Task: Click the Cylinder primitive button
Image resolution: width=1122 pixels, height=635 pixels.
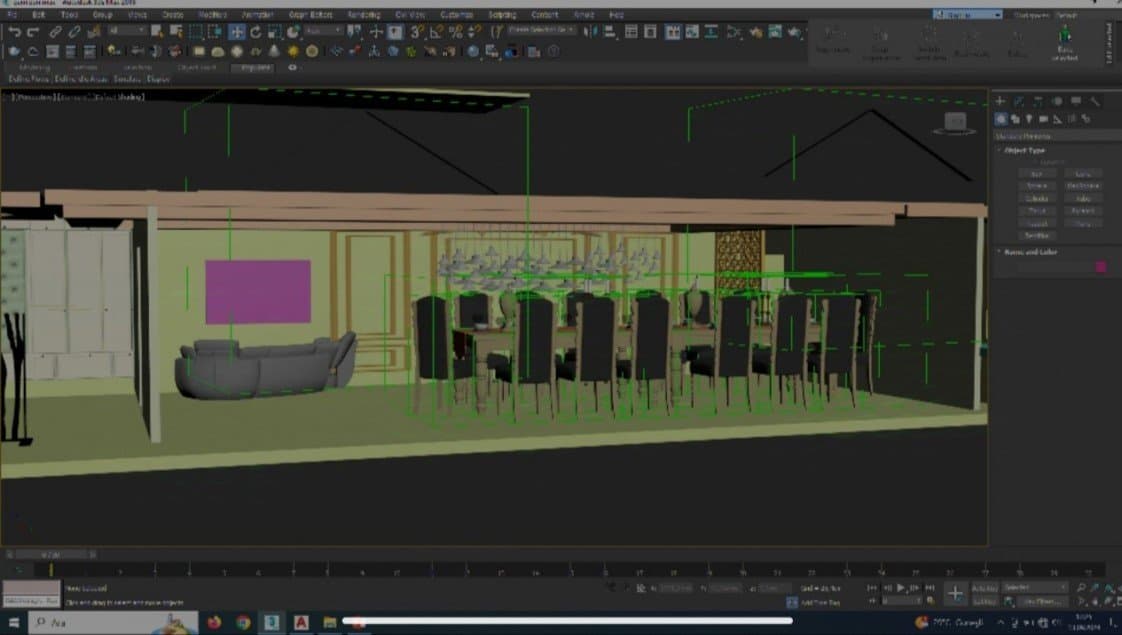Action: coord(1037,198)
